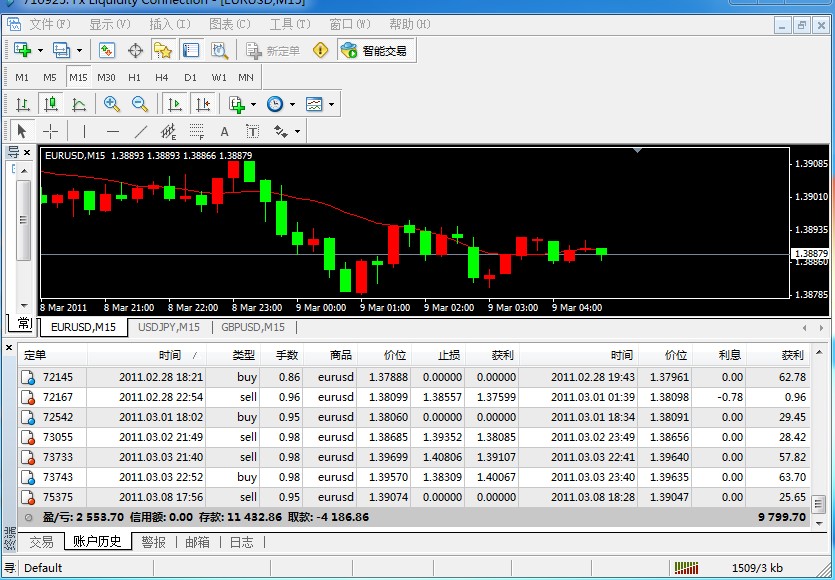The width and height of the screenshot is (835, 580).
Task: Switch to the USDJPY,M15 chart tab
Action: click(169, 327)
